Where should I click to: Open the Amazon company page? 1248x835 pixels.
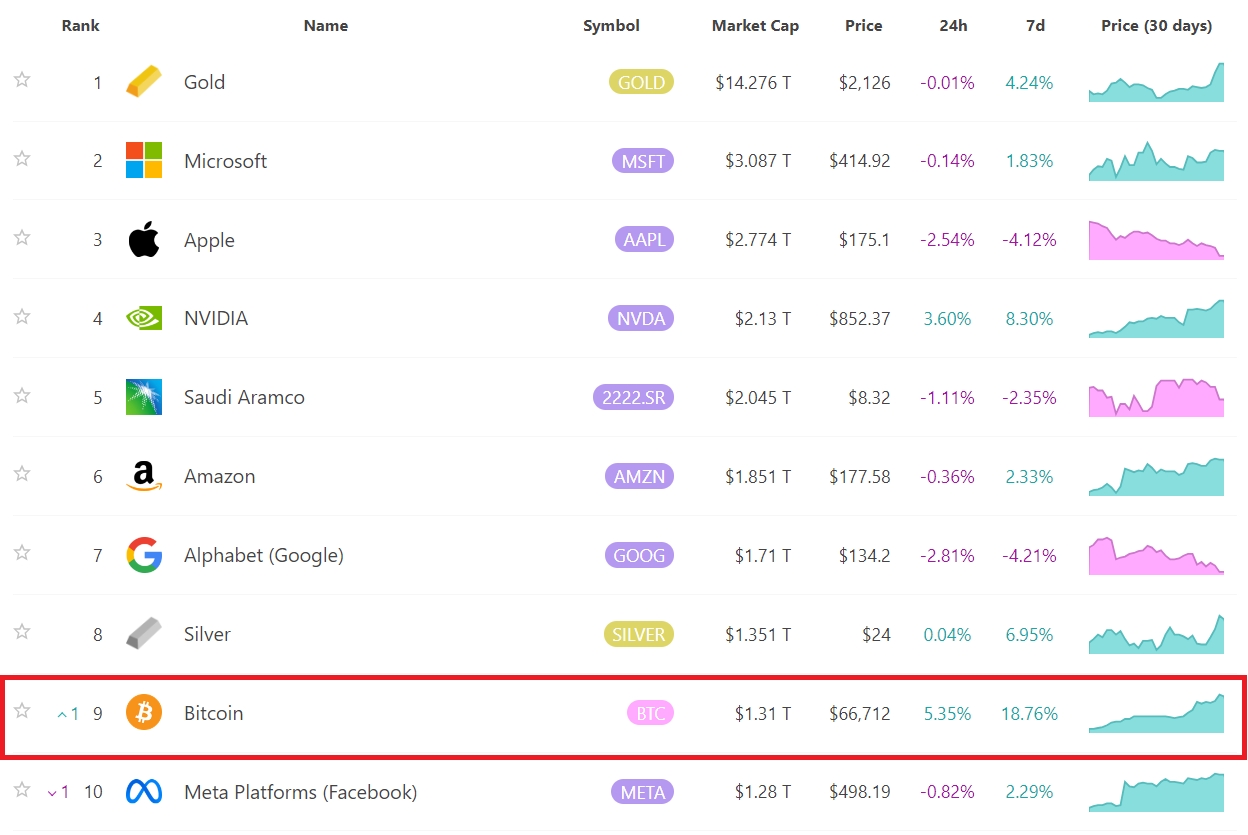219,476
